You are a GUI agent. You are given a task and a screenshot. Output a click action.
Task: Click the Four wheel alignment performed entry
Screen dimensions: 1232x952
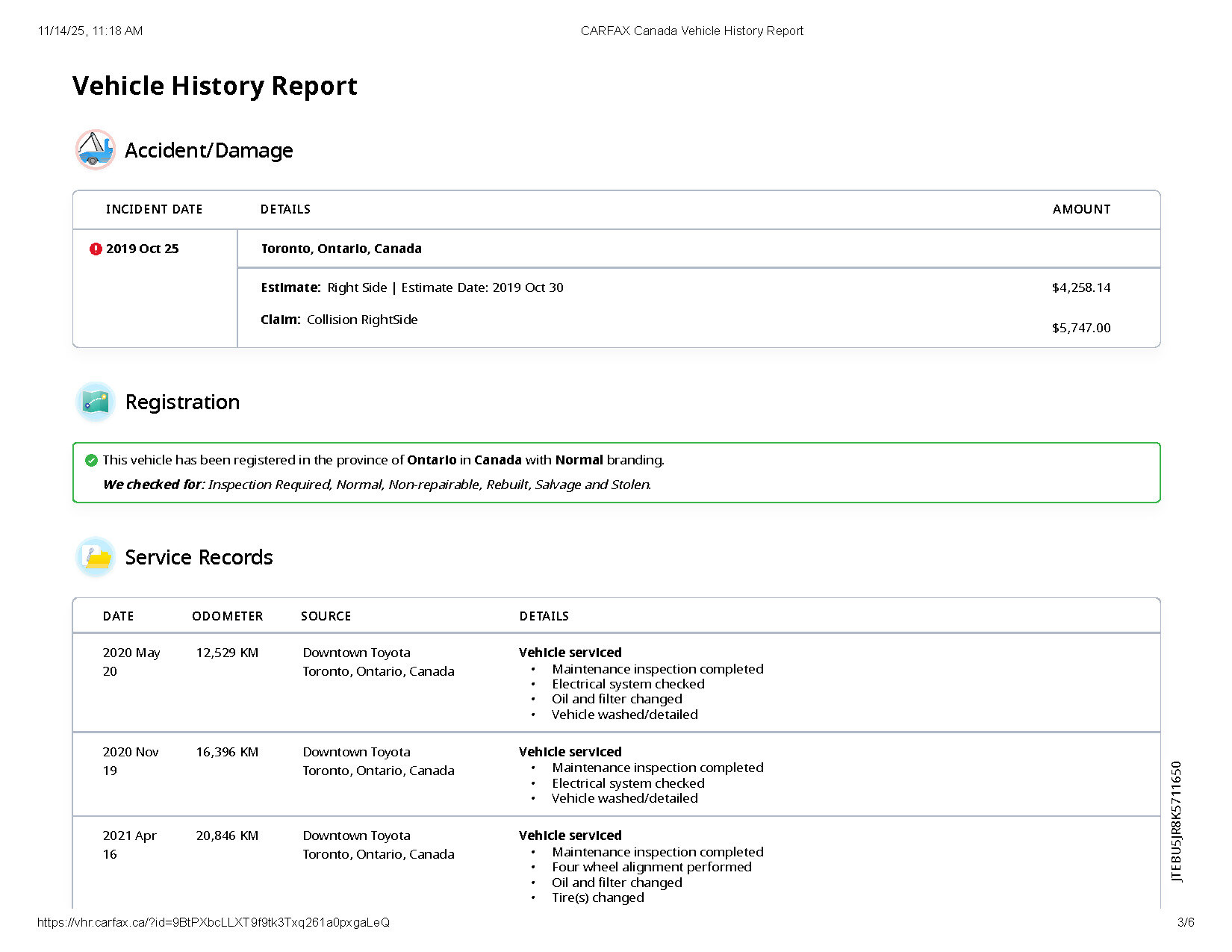pos(651,867)
